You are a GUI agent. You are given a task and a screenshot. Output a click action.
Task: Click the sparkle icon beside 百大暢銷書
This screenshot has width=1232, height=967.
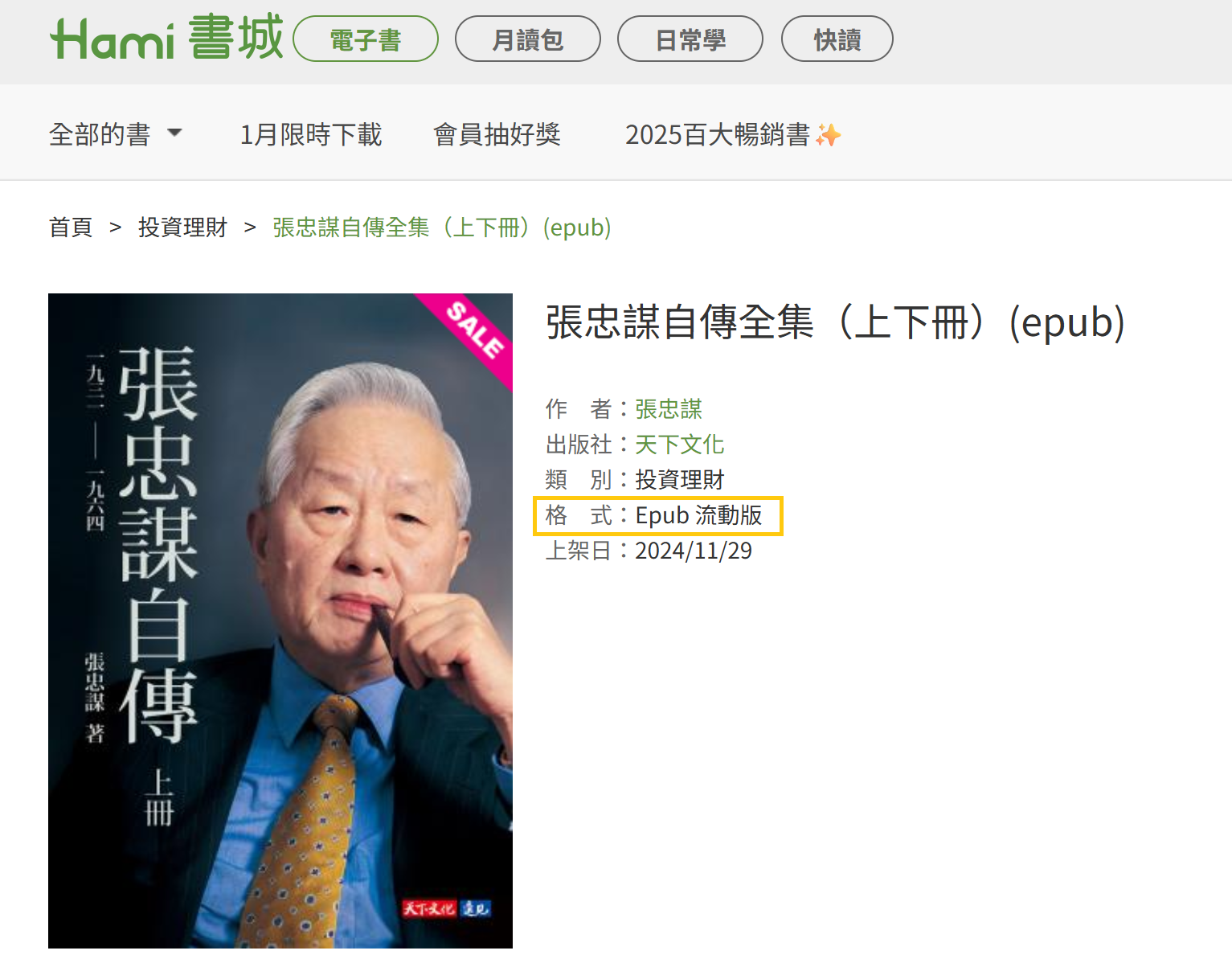(829, 134)
